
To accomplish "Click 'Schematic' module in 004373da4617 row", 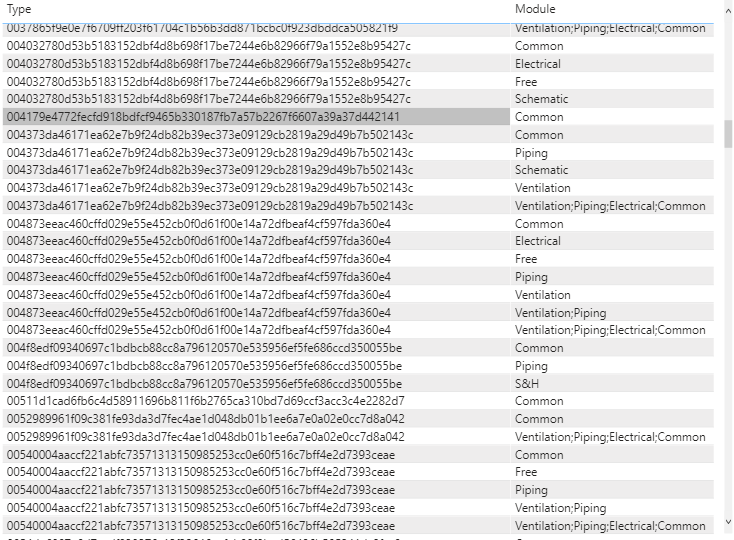I will [x=542, y=170].
